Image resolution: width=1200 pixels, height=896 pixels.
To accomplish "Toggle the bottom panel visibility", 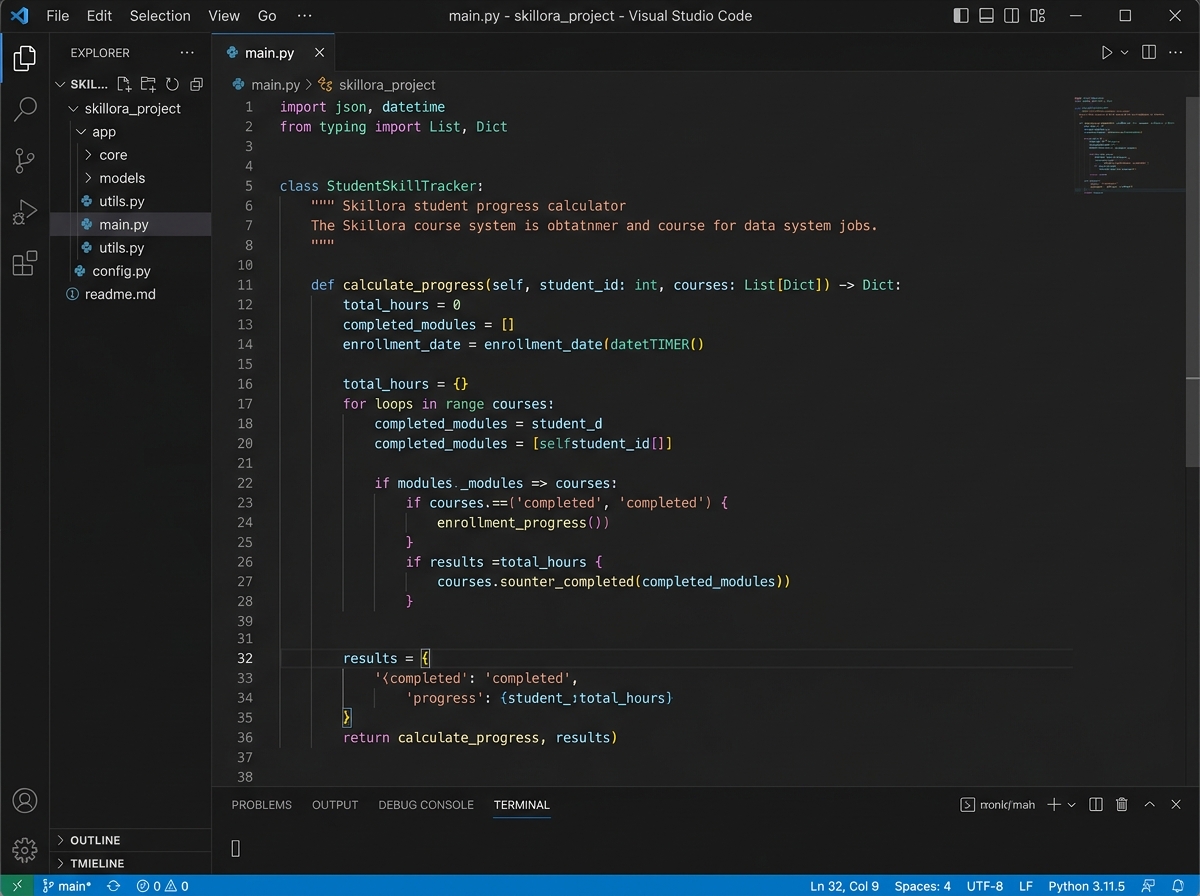I will point(986,15).
